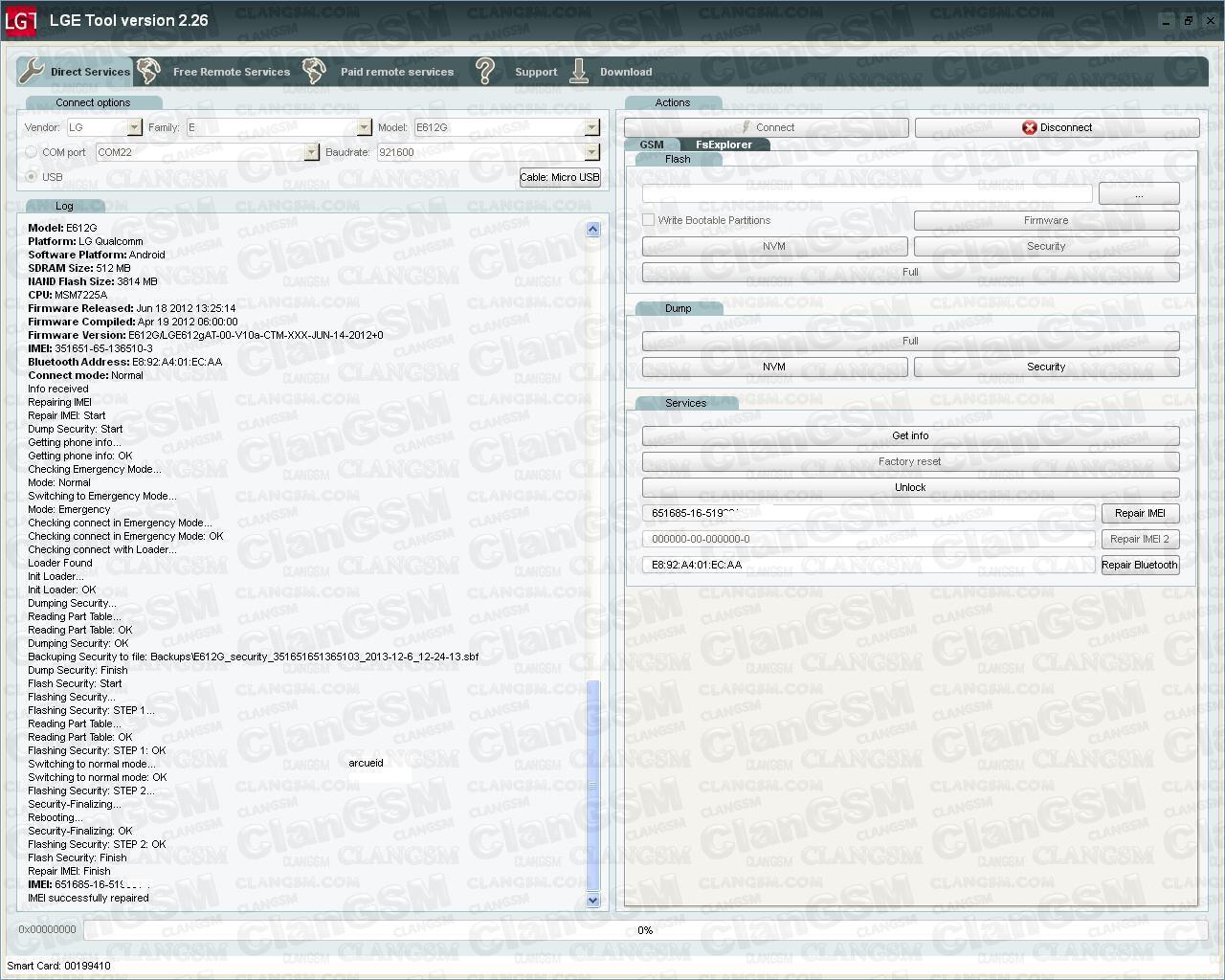This screenshot has width=1225, height=980.
Task: Expand the Family dropdown
Action: tap(364, 127)
